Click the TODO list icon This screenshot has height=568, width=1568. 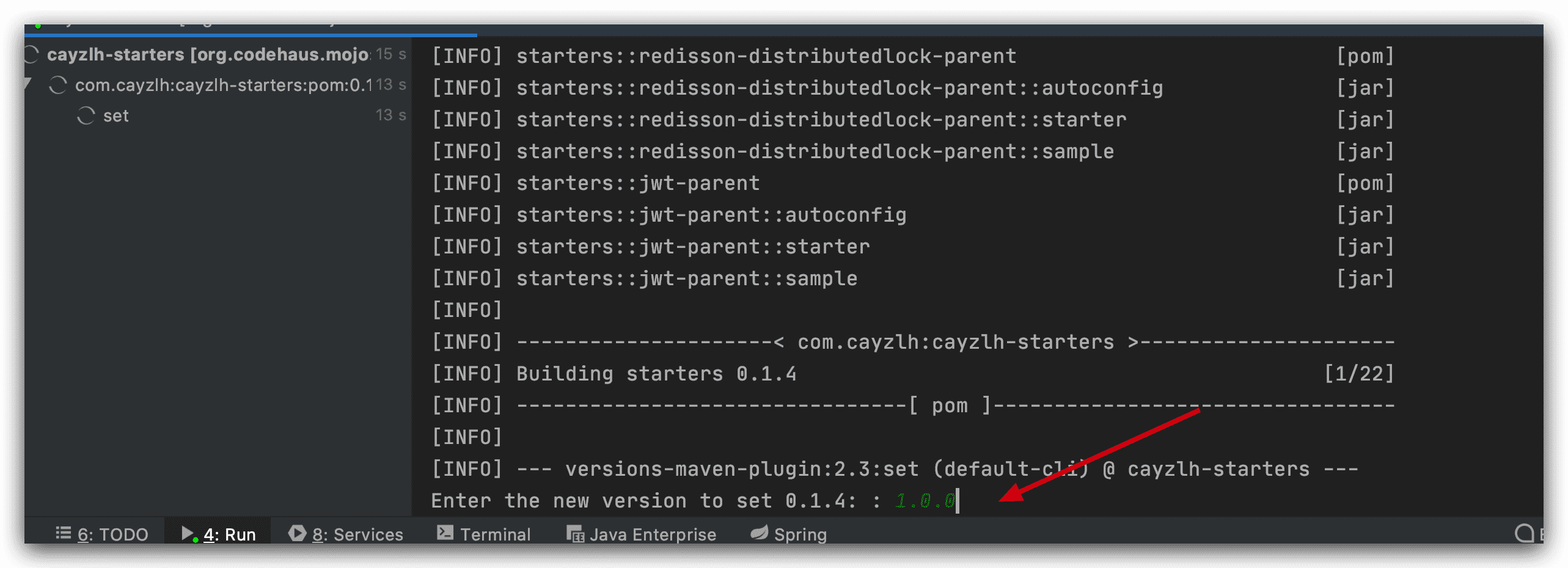click(x=64, y=533)
